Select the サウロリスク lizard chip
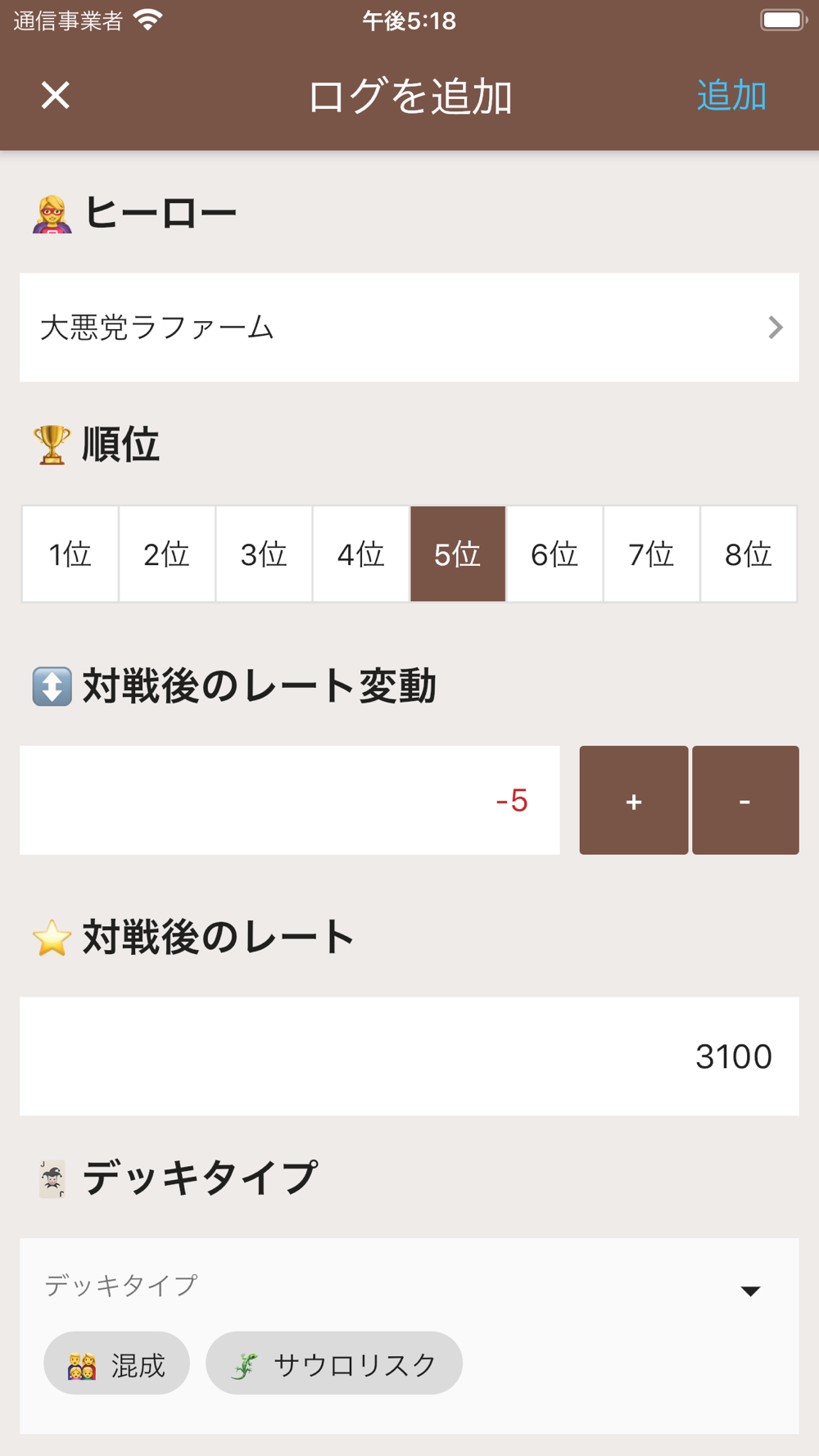 click(x=334, y=1363)
